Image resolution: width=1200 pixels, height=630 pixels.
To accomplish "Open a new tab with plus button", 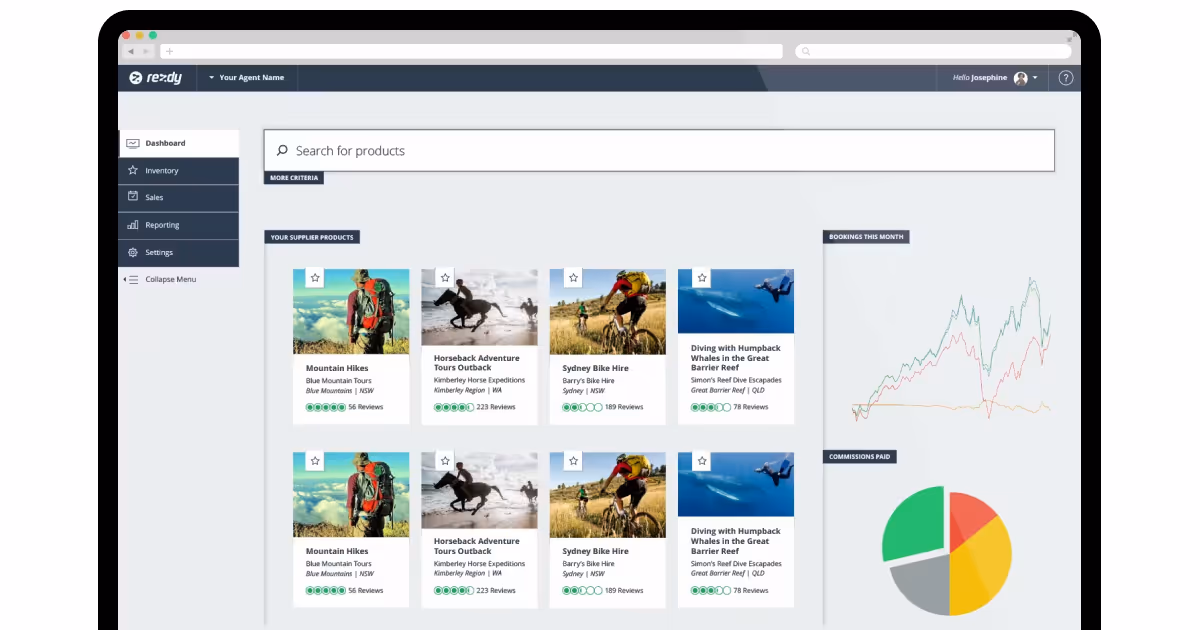I will [170, 51].
